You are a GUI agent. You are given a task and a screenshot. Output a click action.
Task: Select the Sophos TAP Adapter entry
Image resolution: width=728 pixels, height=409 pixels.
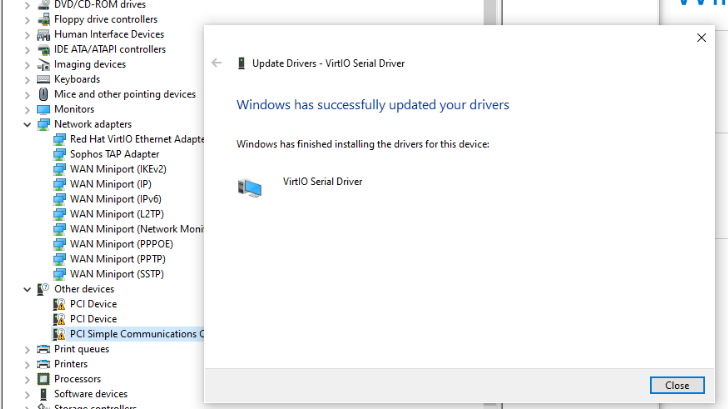coord(114,154)
